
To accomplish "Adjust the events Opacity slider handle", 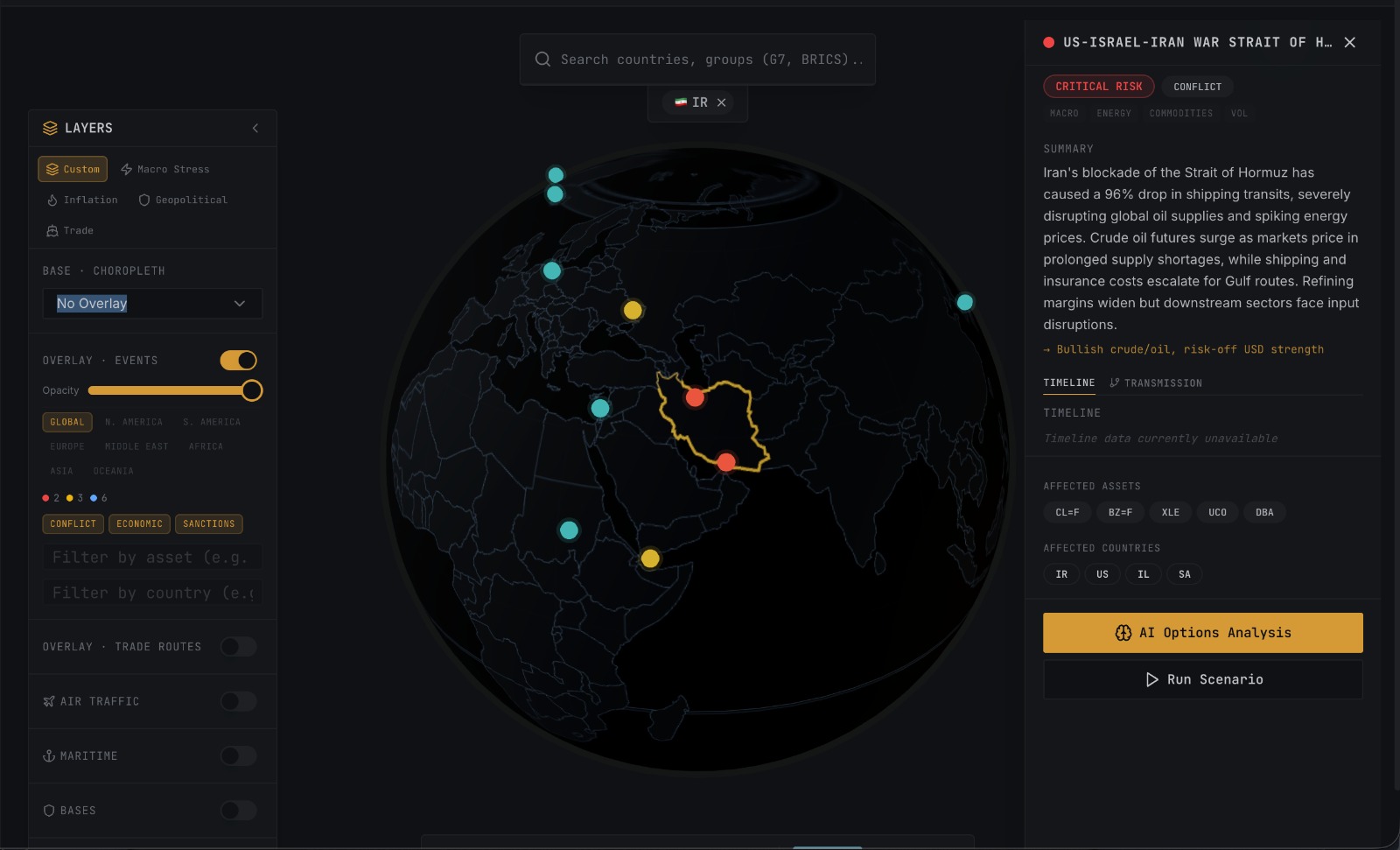I will point(252,390).
